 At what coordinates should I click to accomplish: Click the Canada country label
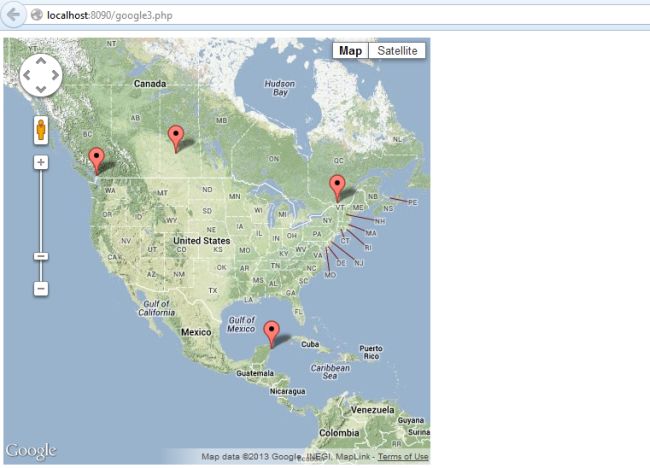pos(150,84)
